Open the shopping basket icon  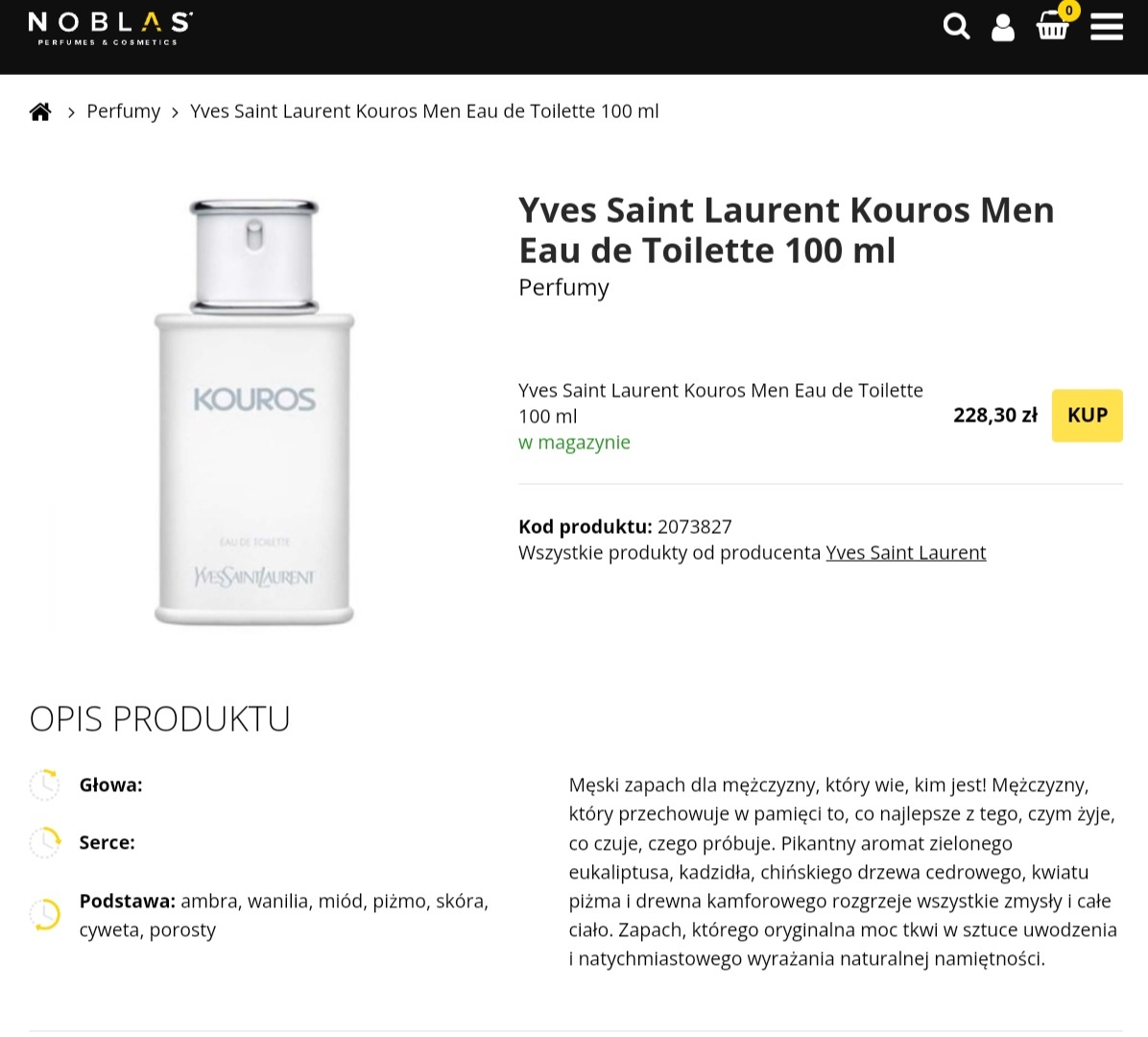click(1052, 28)
